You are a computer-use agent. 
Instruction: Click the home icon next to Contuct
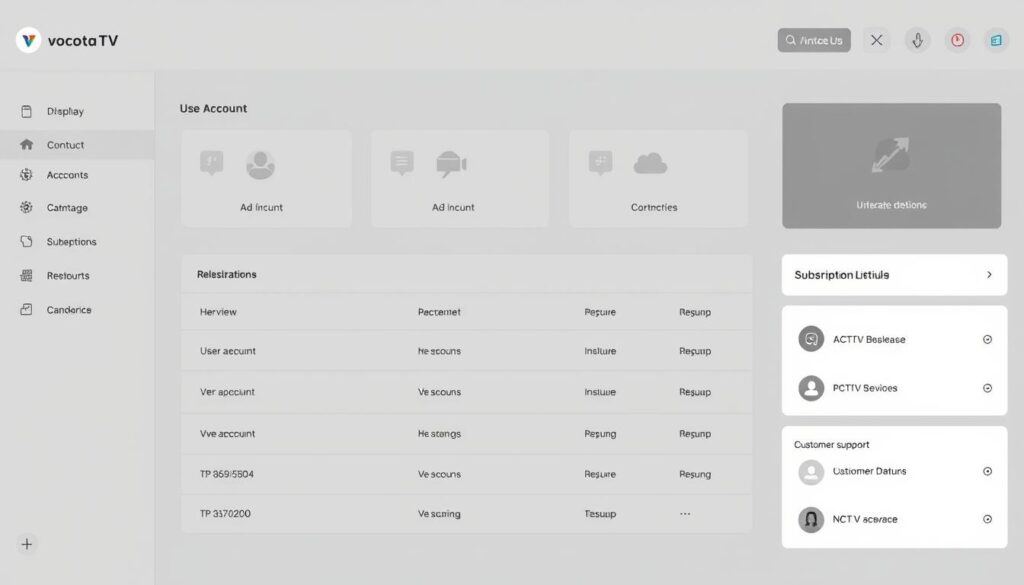pyautogui.click(x=26, y=144)
